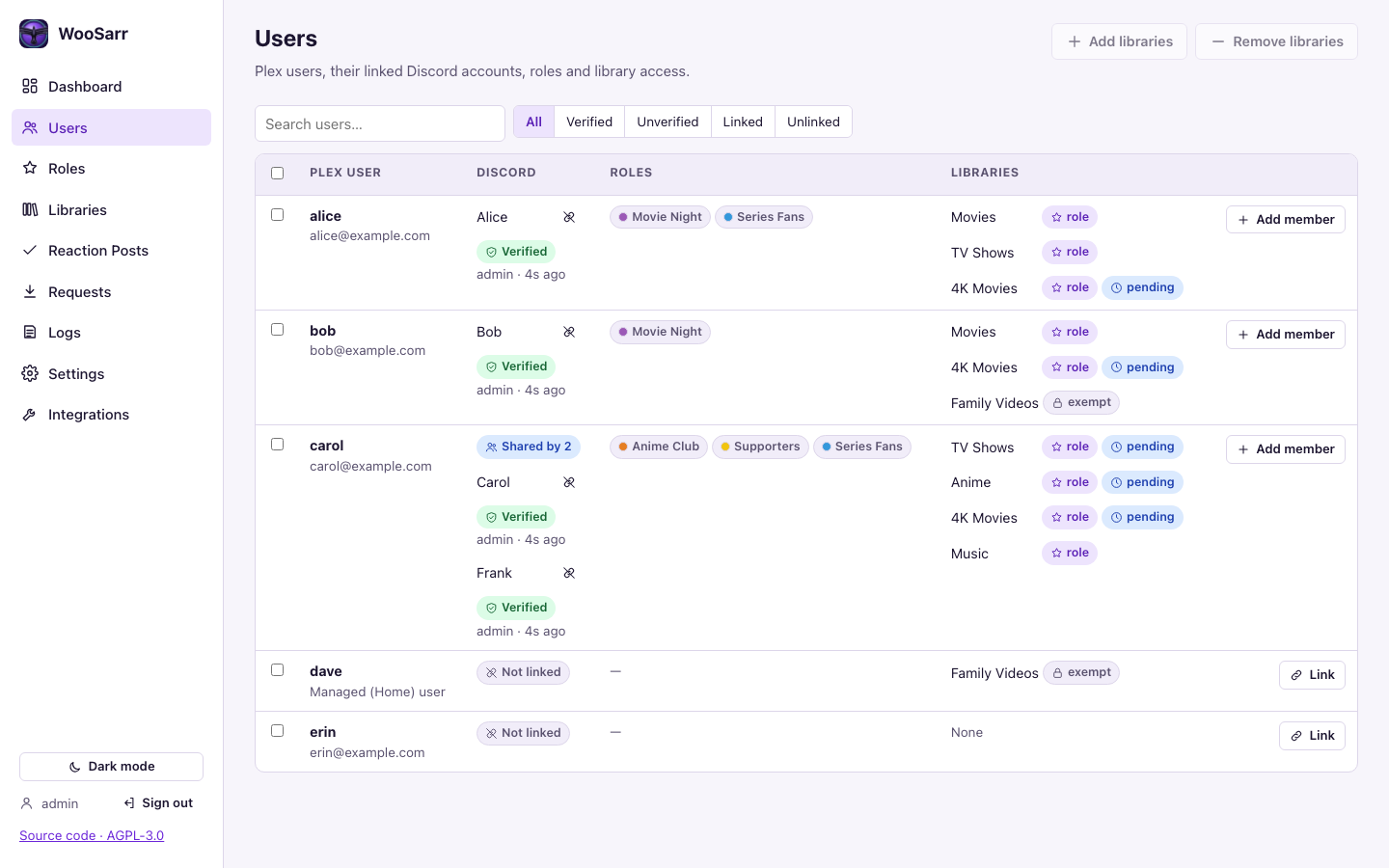Viewport: 1389px width, 868px height.
Task: Select the All filter tab
Action: pyautogui.click(x=534, y=122)
